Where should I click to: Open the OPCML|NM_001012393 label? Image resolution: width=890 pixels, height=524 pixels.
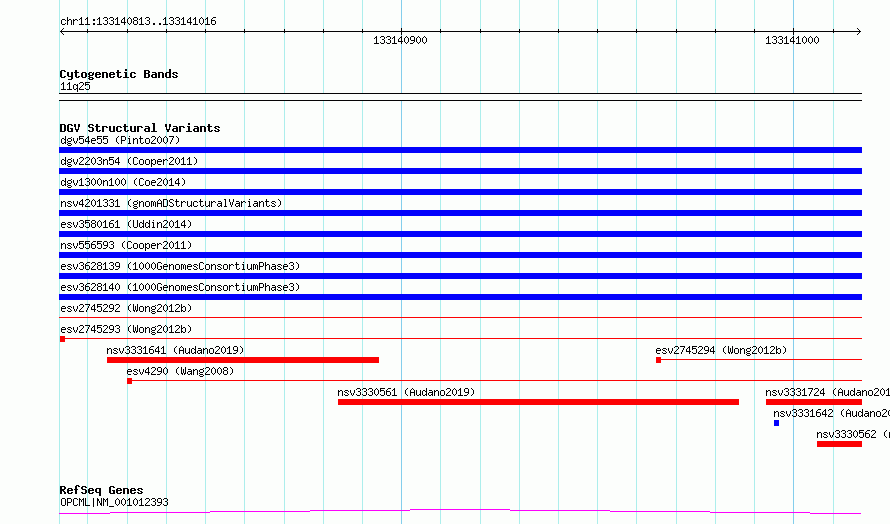pyautogui.click(x=114, y=502)
